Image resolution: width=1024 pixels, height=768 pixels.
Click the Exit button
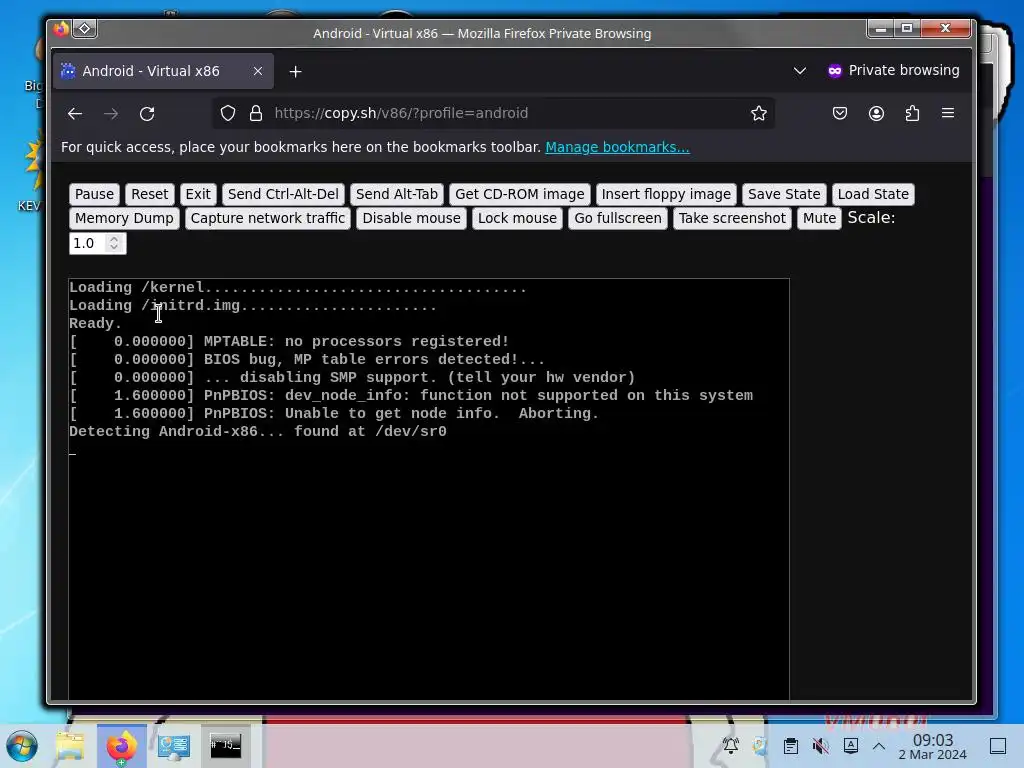tap(198, 194)
